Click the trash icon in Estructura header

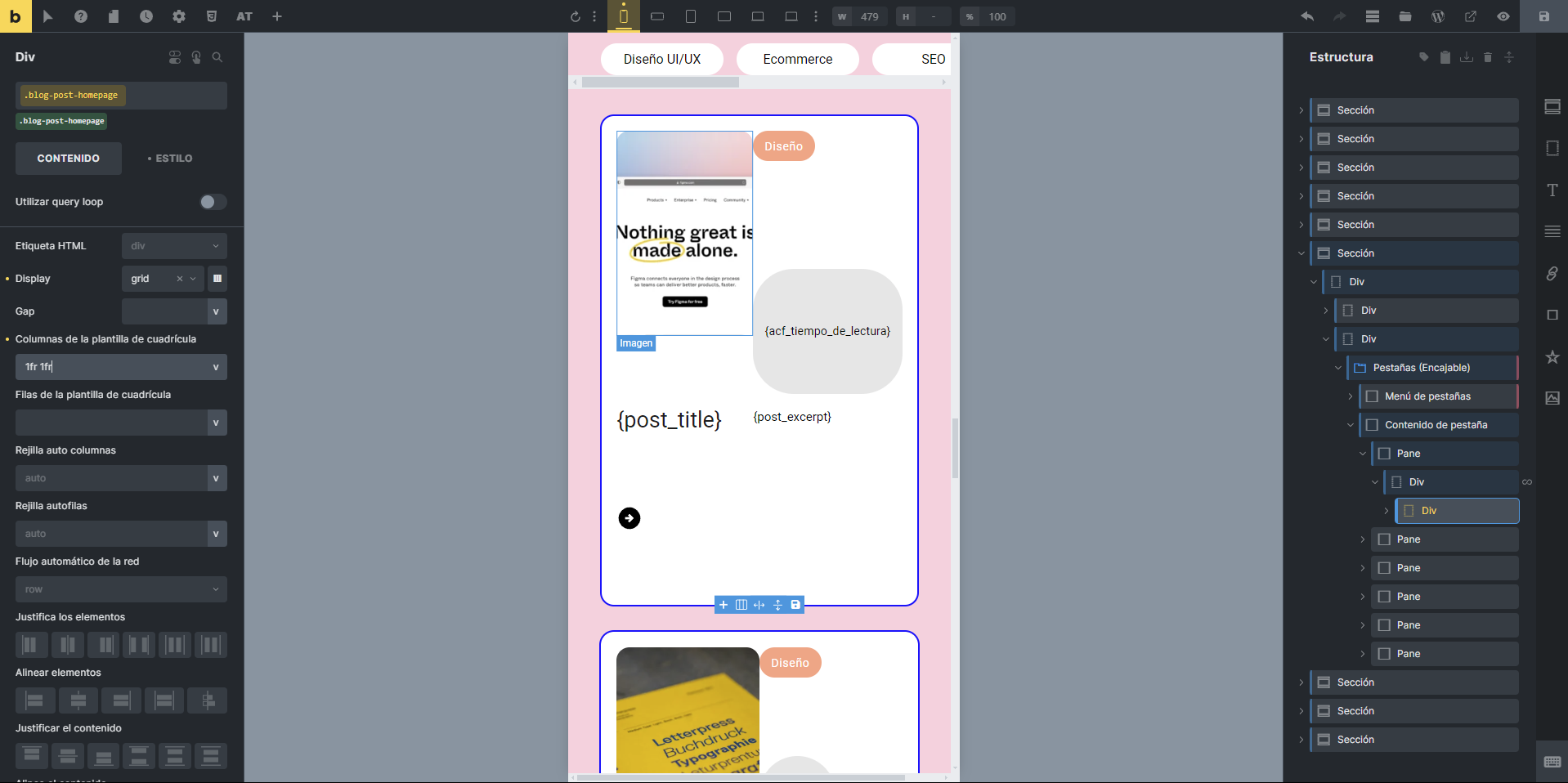point(1488,57)
